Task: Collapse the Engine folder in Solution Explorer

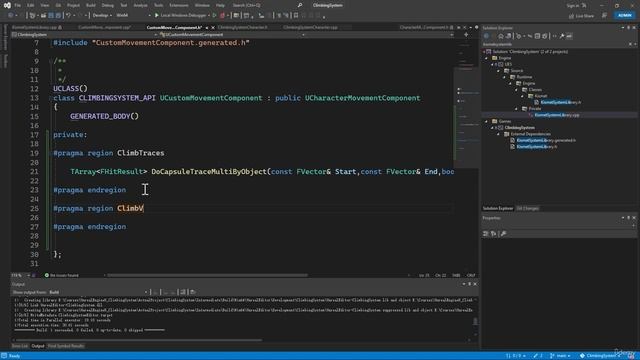Action: coord(487,58)
